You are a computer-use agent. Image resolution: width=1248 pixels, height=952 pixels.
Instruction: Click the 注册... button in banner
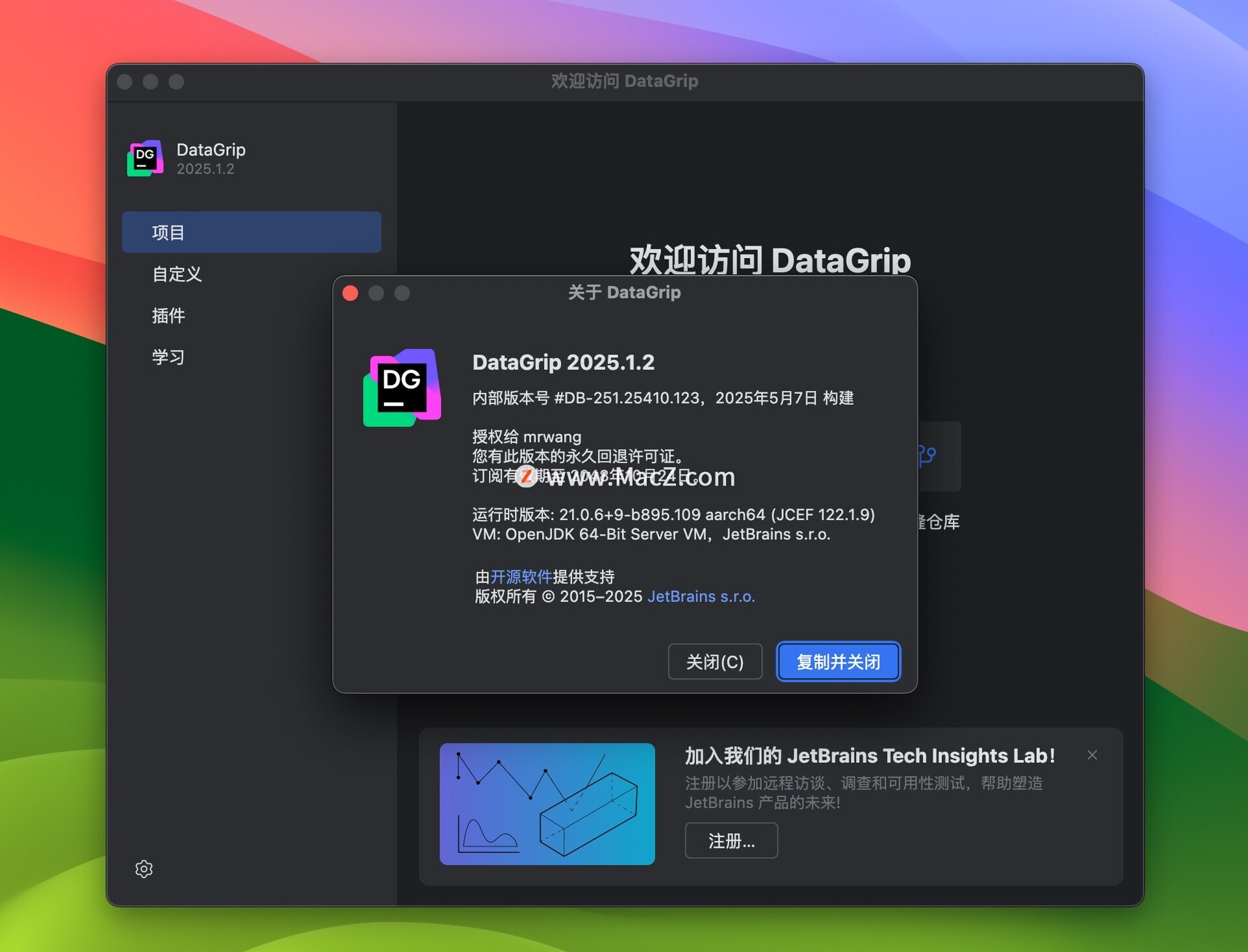click(731, 840)
